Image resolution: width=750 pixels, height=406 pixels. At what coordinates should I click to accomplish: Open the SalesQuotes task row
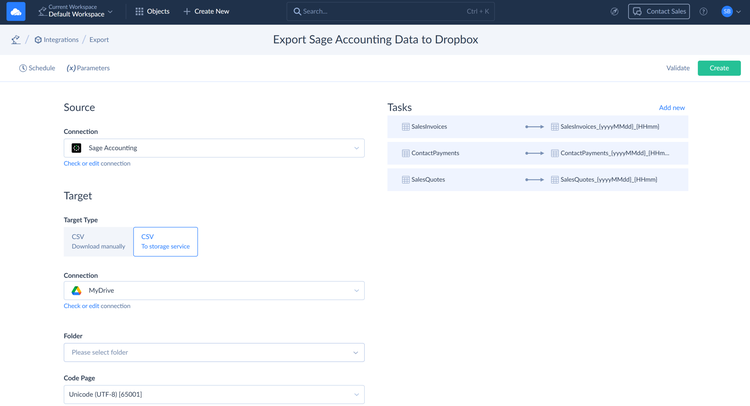point(538,180)
